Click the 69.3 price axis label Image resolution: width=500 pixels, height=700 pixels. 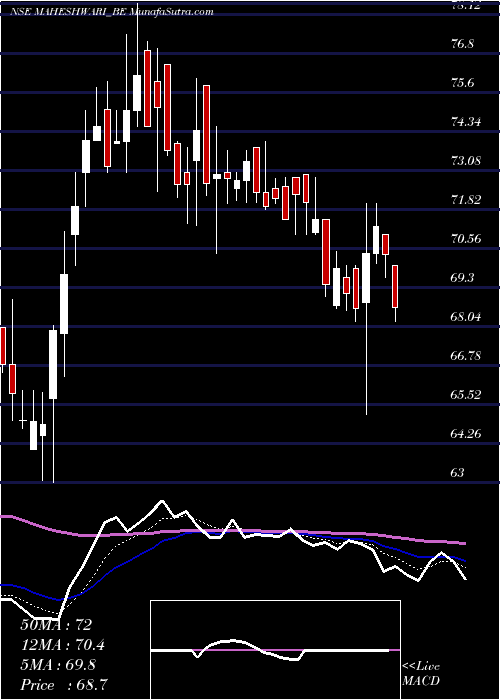click(463, 278)
